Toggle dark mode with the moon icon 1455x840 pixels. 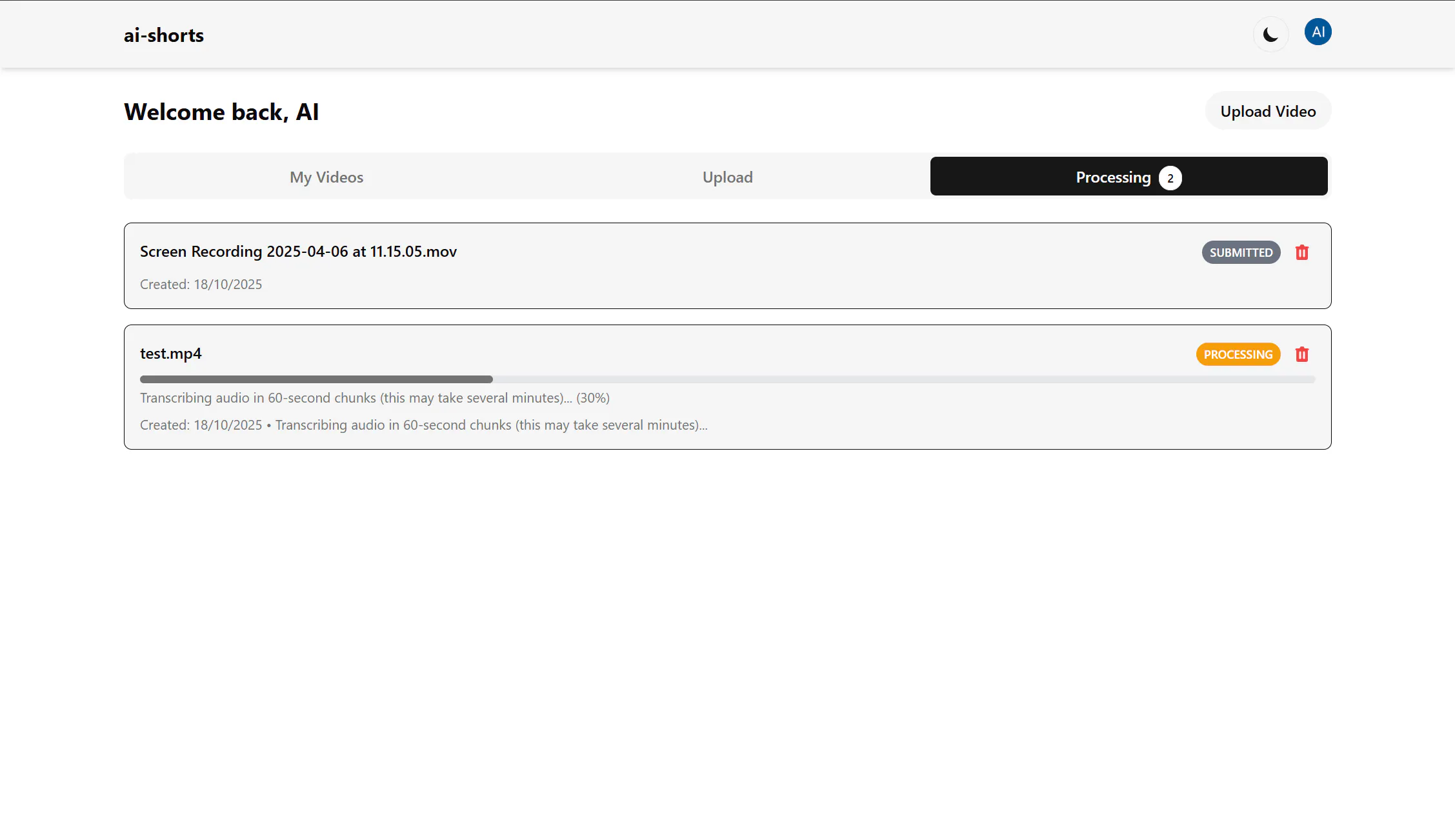1270,34
